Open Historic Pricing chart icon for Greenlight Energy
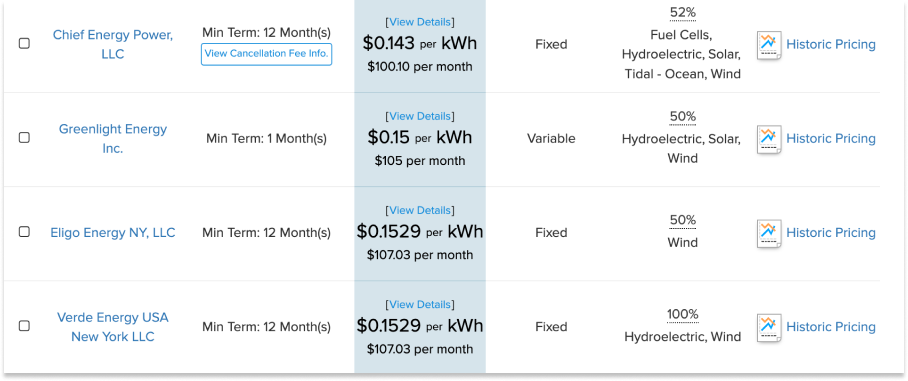The image size is (908, 381). (769, 139)
